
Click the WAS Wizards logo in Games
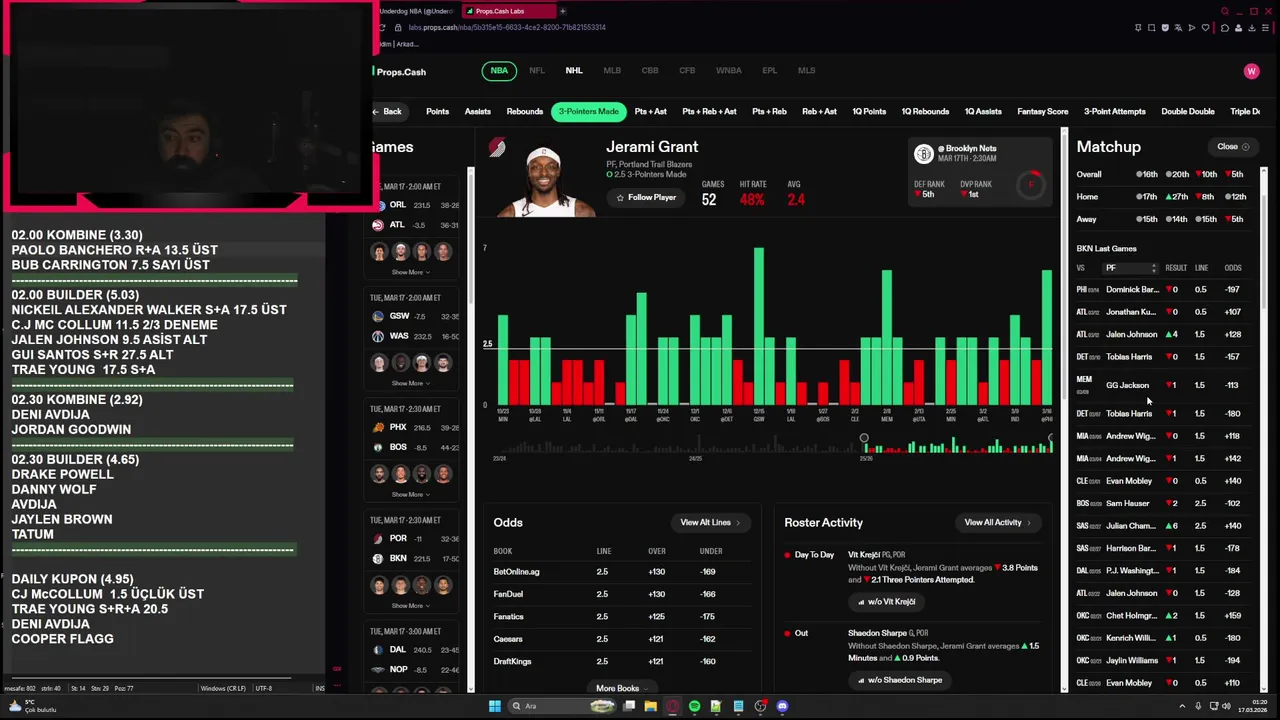point(378,336)
